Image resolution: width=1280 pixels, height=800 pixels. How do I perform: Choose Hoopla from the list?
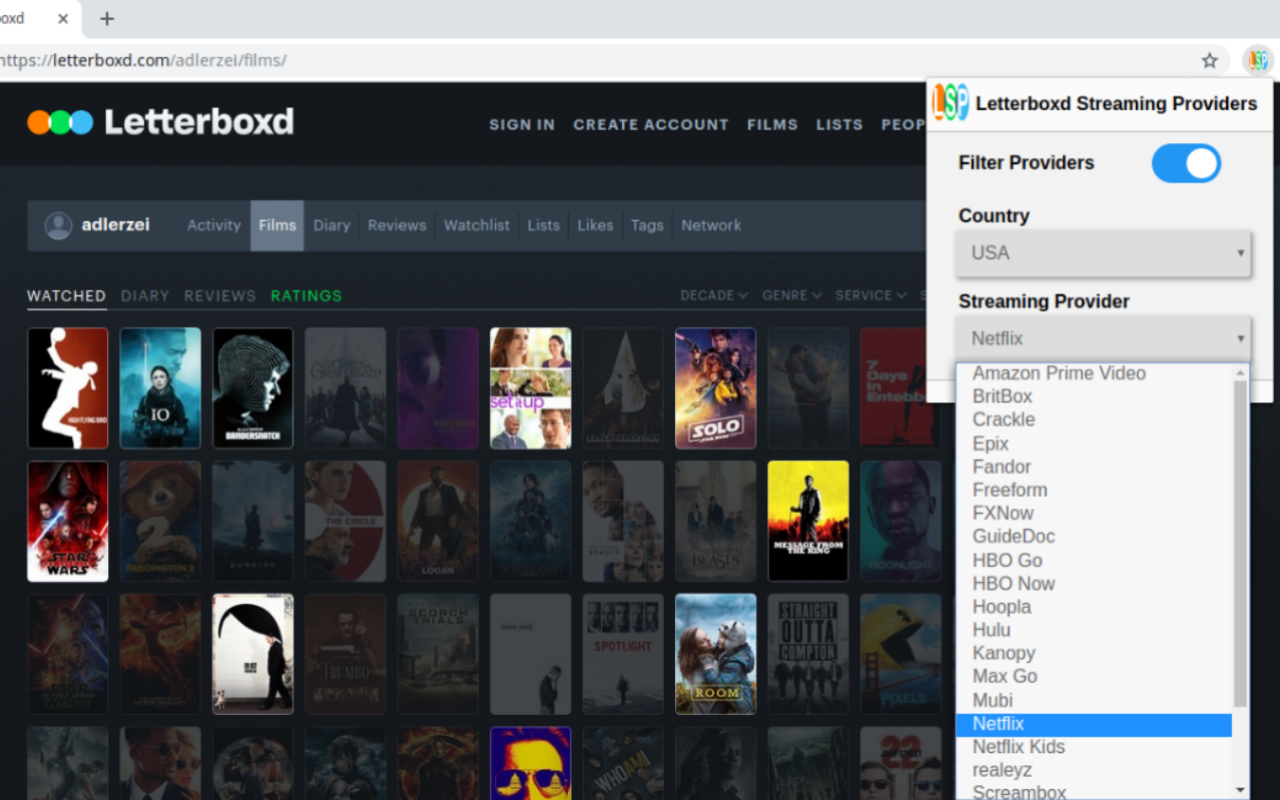(x=1094, y=607)
